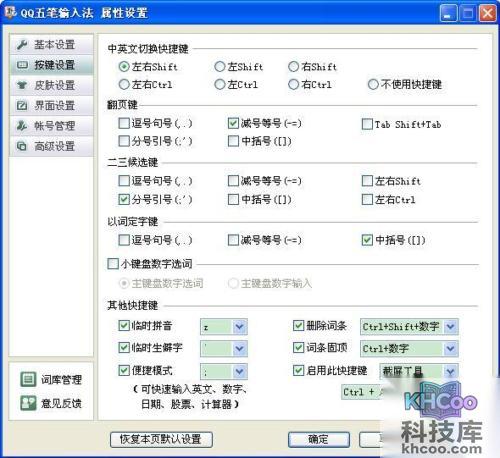Check 中括号 under 二三候选键
This screenshot has width=500, height=458.
[233, 199]
